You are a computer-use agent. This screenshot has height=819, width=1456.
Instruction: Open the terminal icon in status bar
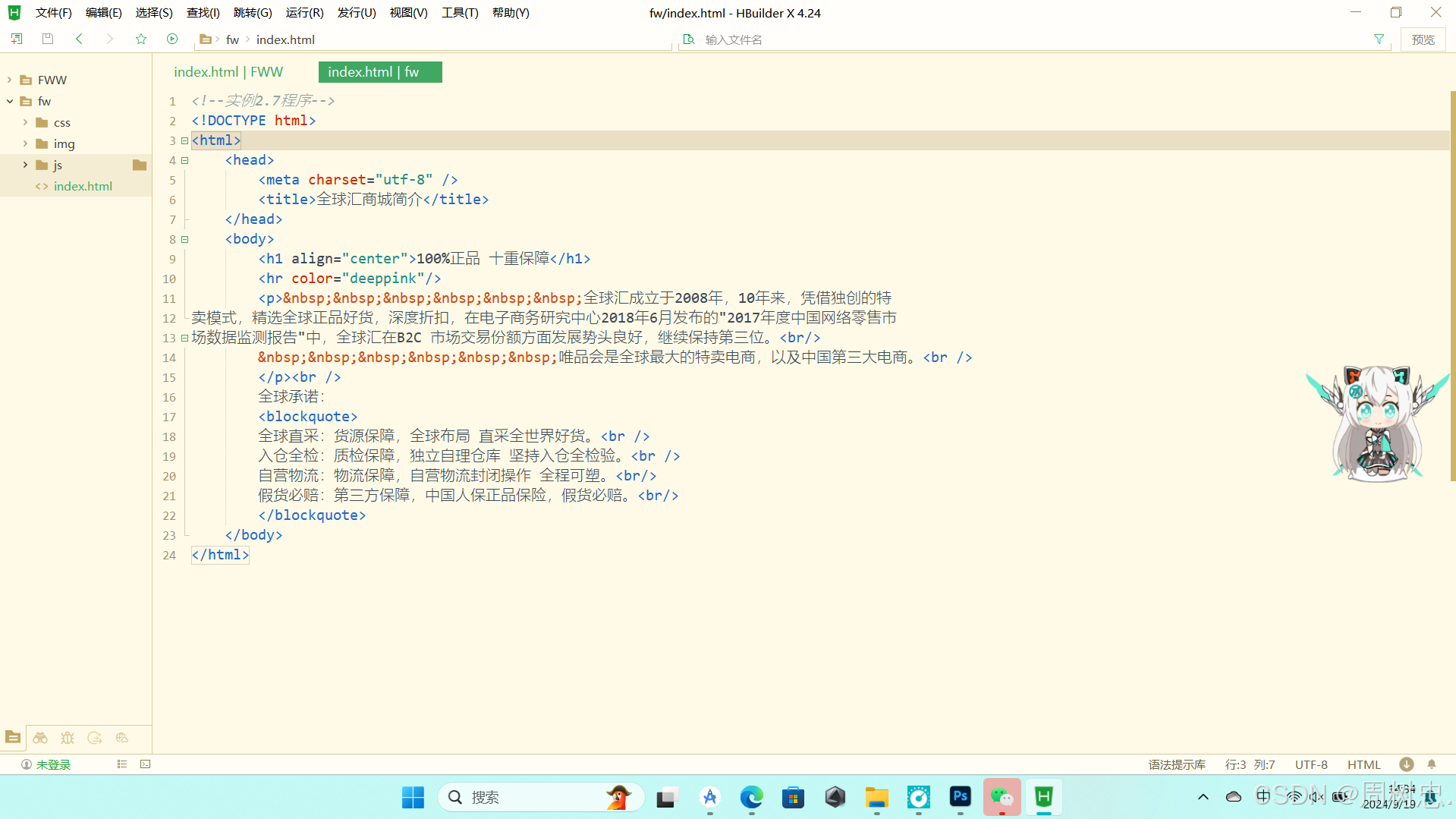146,764
